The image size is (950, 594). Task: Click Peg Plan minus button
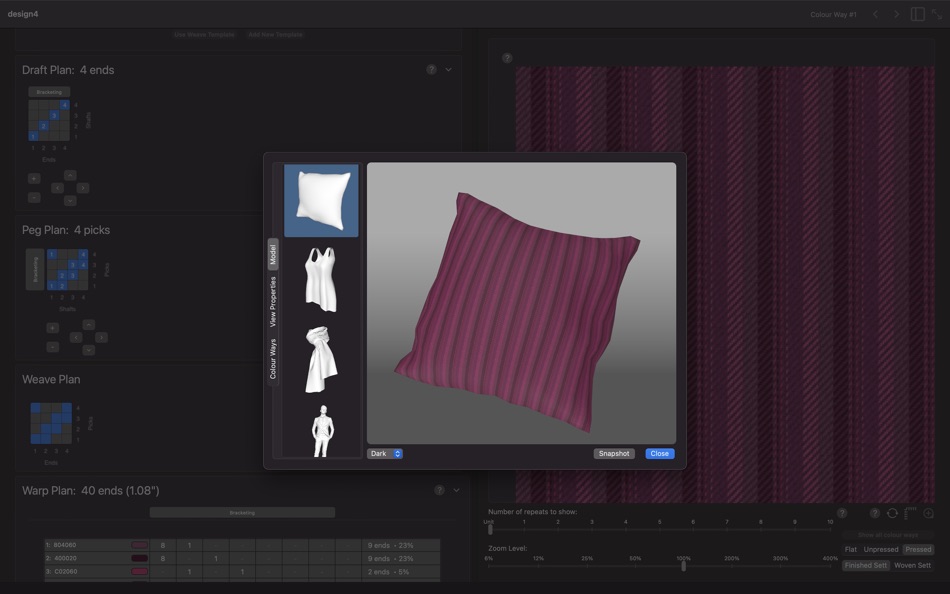click(x=53, y=347)
